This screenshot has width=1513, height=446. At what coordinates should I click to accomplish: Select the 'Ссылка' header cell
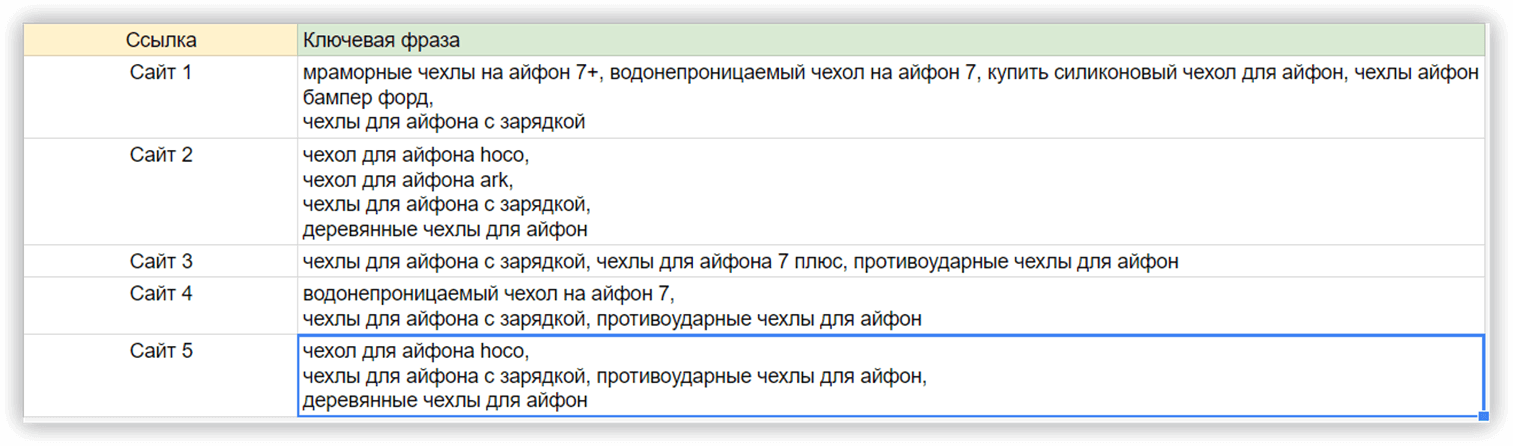pyautogui.click(x=161, y=40)
